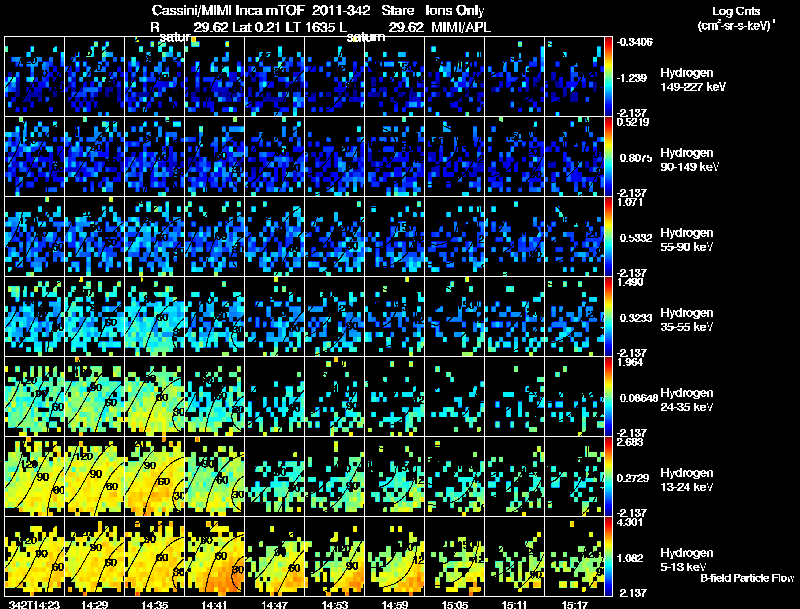Click the 0.06648 color scale value
Screen dimensions: 800x609
coord(639,398)
